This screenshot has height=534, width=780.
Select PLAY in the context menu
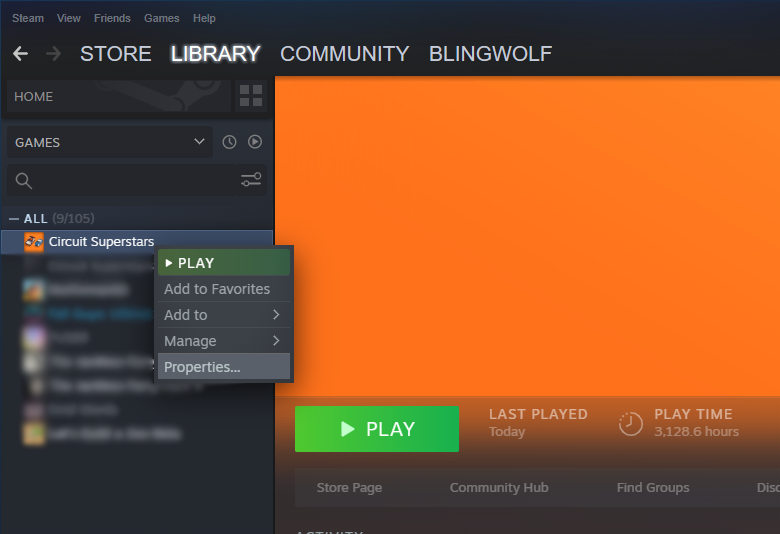223,263
